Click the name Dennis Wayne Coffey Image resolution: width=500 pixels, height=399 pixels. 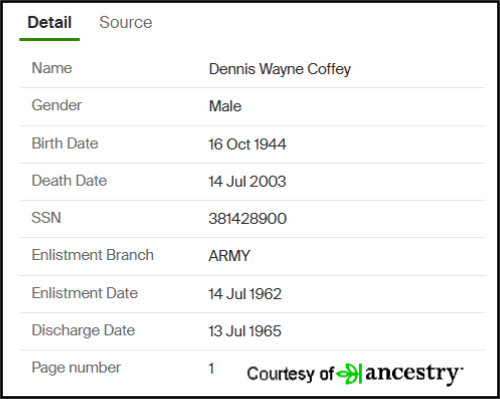(280, 69)
